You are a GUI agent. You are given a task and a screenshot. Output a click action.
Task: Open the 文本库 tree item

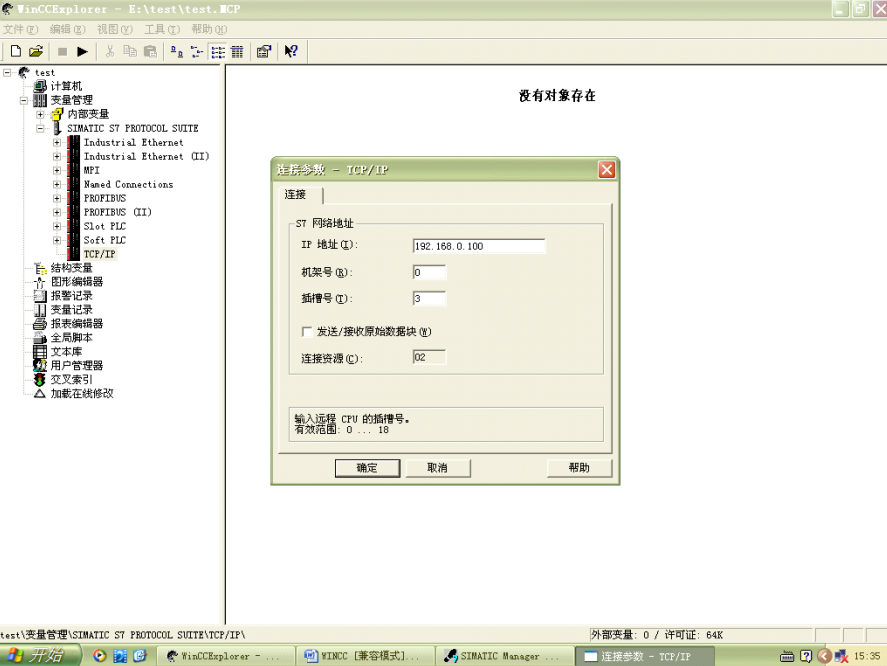[x=66, y=351]
